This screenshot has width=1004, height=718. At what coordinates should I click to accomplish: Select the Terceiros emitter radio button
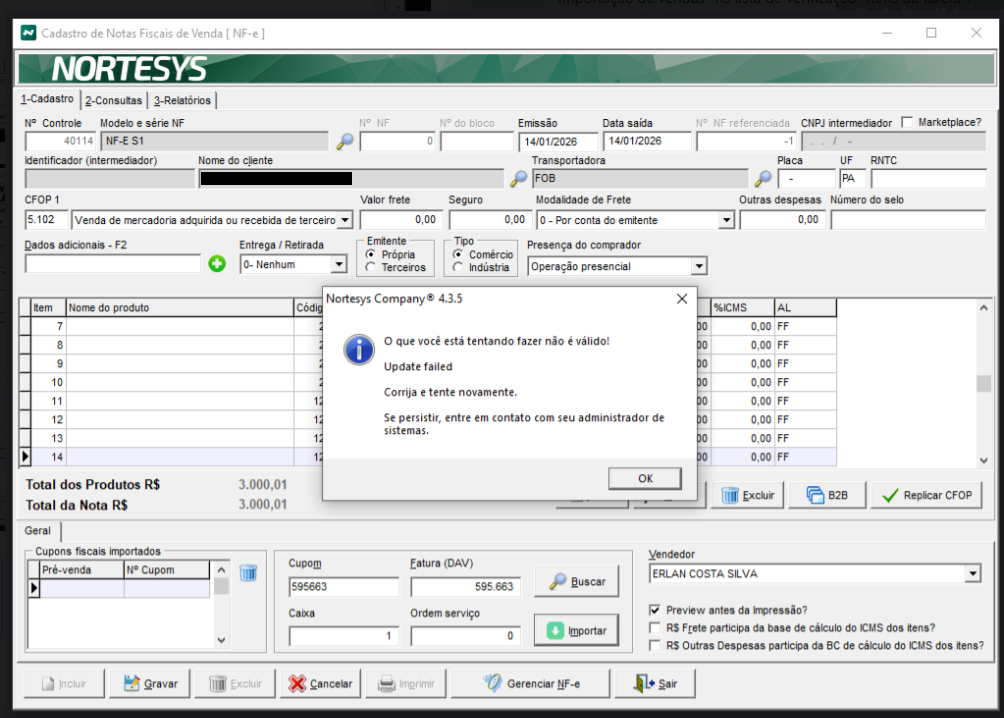coord(372,267)
